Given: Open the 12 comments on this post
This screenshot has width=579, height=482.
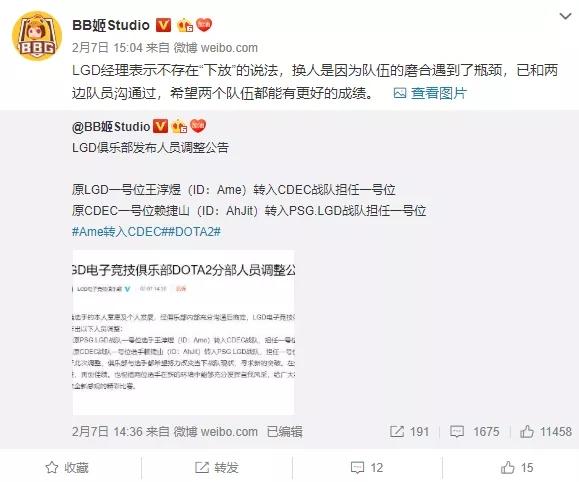Looking at the screenshot, I should point(367,468).
